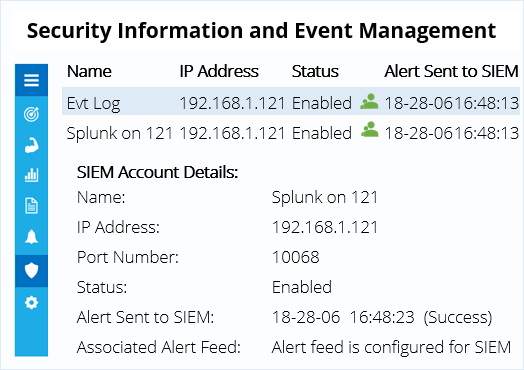The image size is (524, 370).
Task: Click the Associated Alert Feed: label
Action: tap(159, 347)
